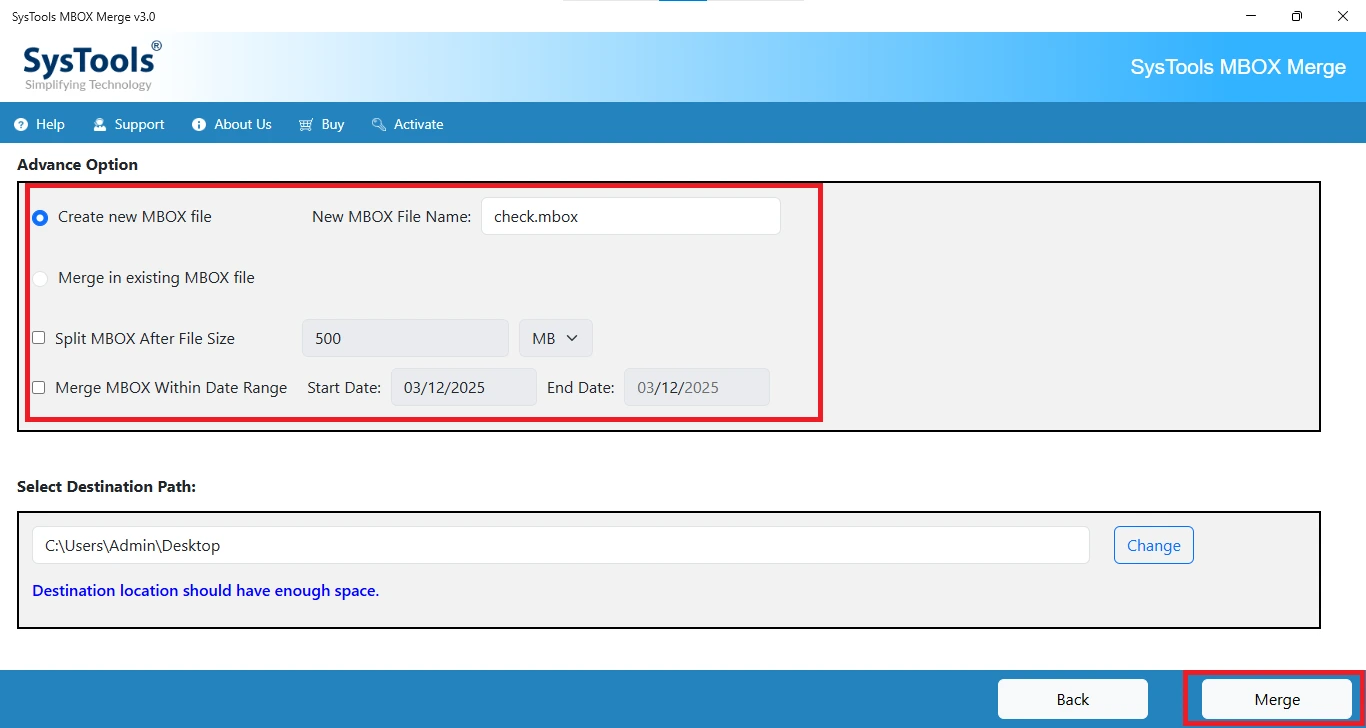The width and height of the screenshot is (1366, 728).
Task: Close the SysTools MBOX Merge window
Action: (1343, 16)
